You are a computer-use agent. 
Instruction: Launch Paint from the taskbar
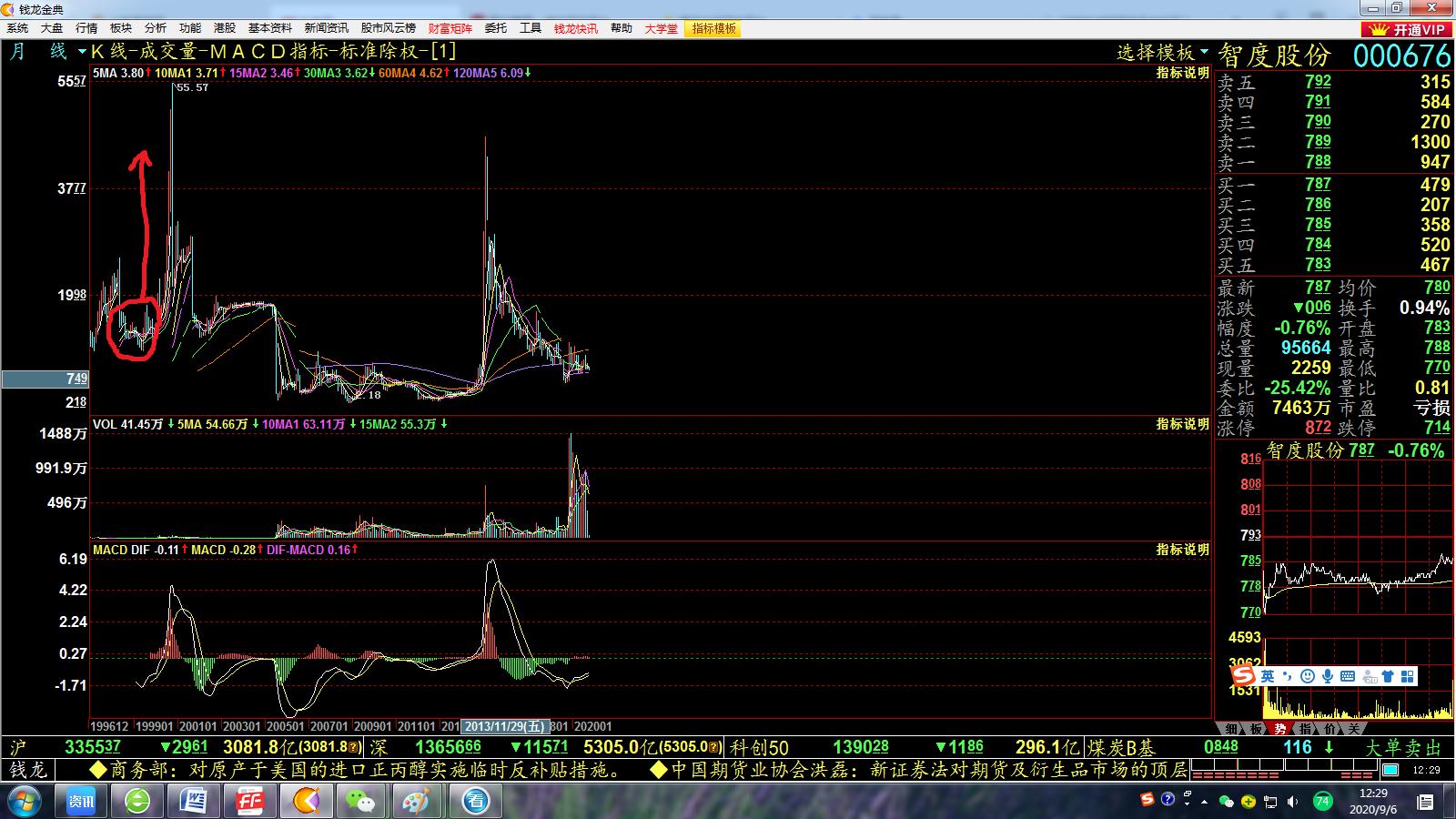417,801
